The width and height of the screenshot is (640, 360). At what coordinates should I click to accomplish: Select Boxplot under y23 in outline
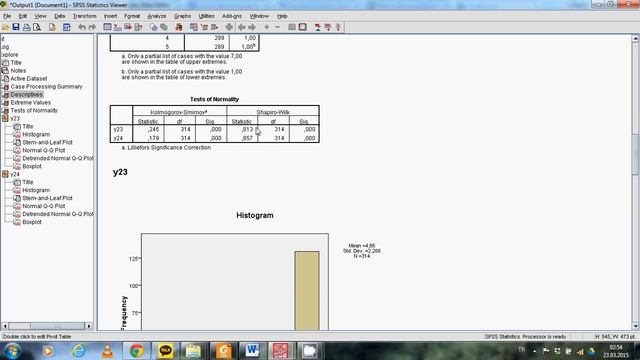point(32,166)
